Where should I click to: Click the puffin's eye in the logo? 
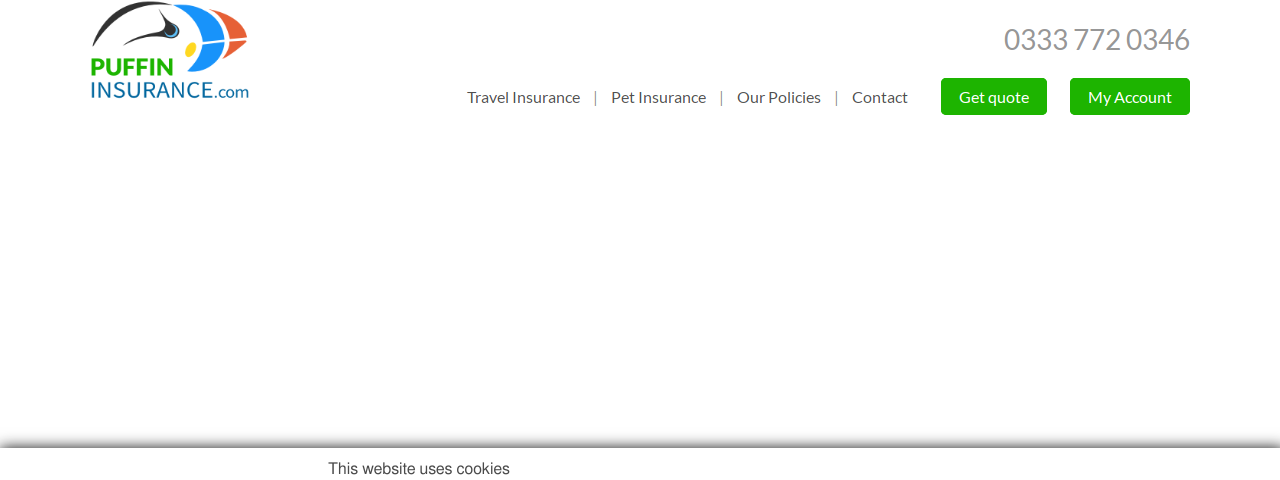[x=171, y=30]
